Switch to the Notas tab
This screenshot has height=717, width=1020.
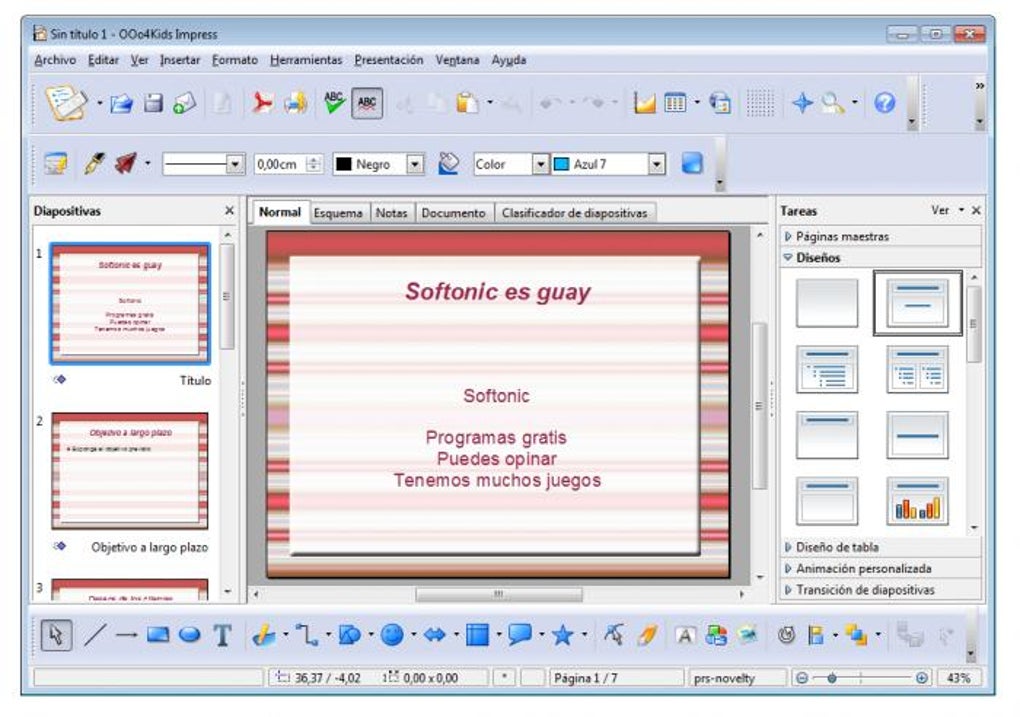coord(391,213)
